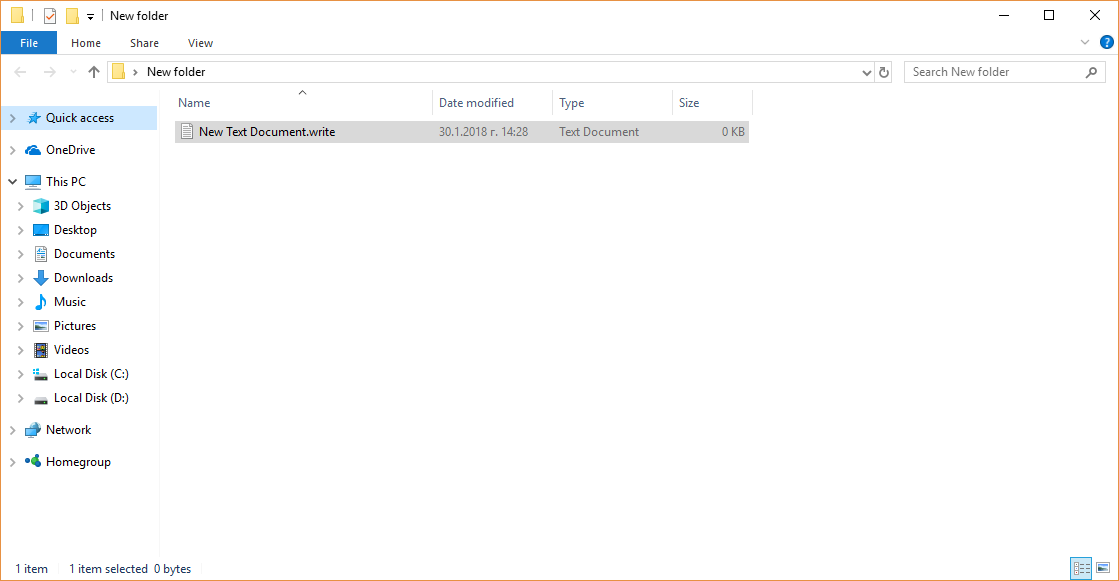The width and height of the screenshot is (1119, 581).
Task: Switch to the View ribbon tab
Action: pyautogui.click(x=200, y=43)
